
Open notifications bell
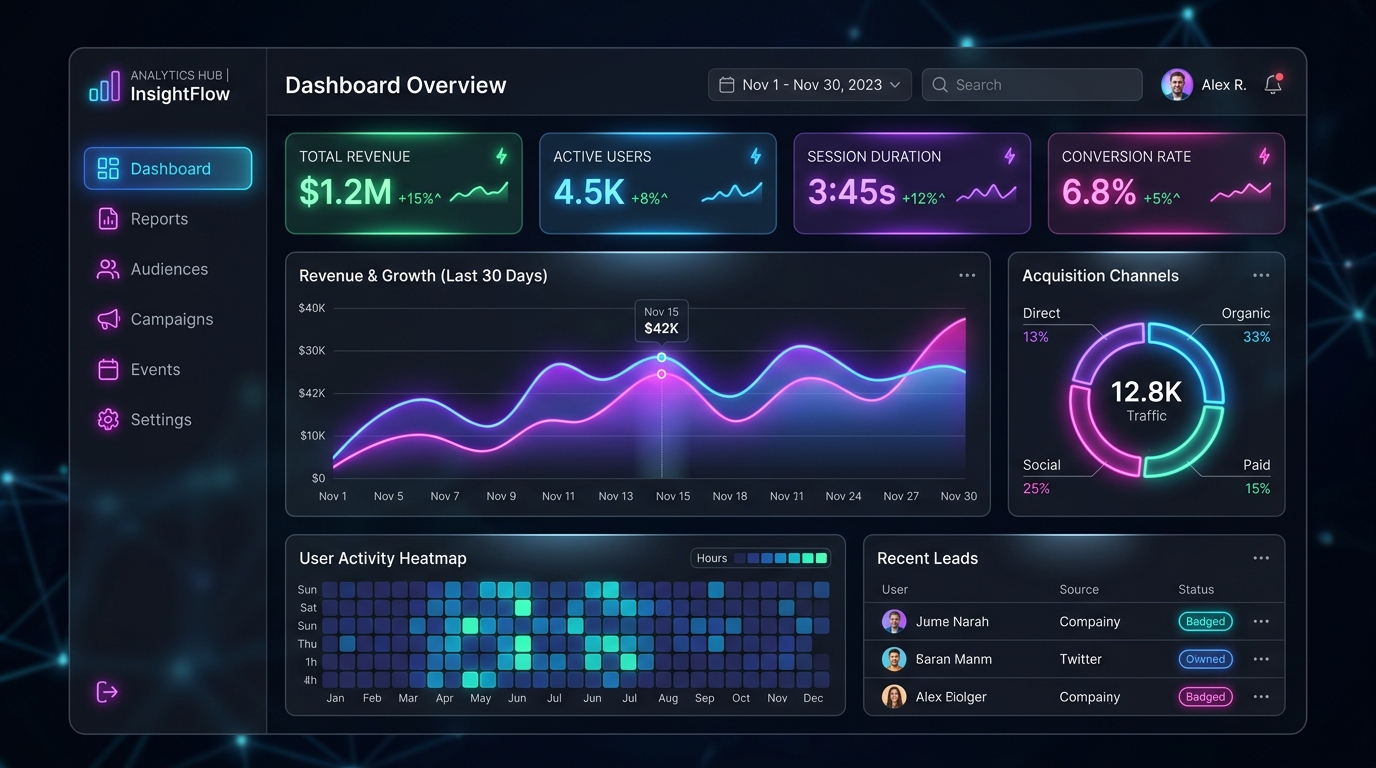pyautogui.click(x=1273, y=84)
